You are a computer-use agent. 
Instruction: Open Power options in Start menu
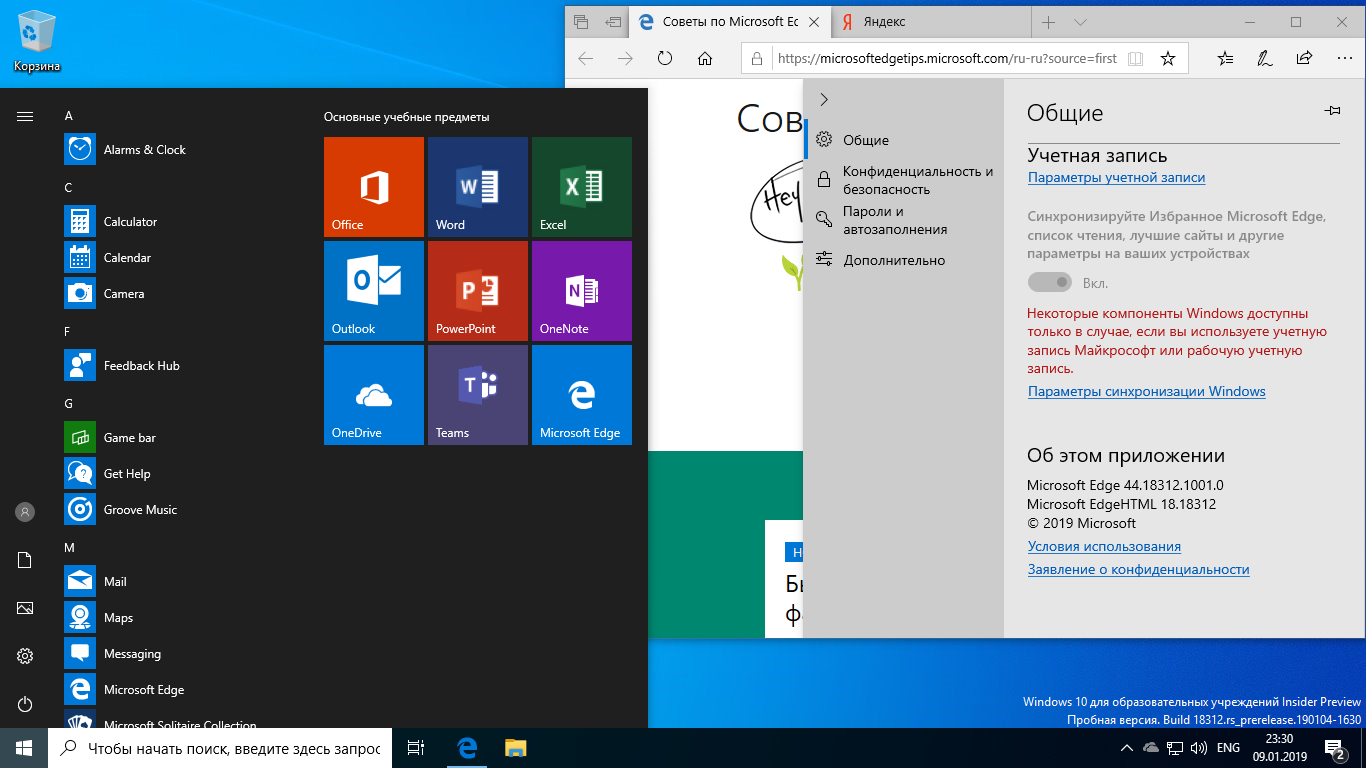tap(25, 704)
